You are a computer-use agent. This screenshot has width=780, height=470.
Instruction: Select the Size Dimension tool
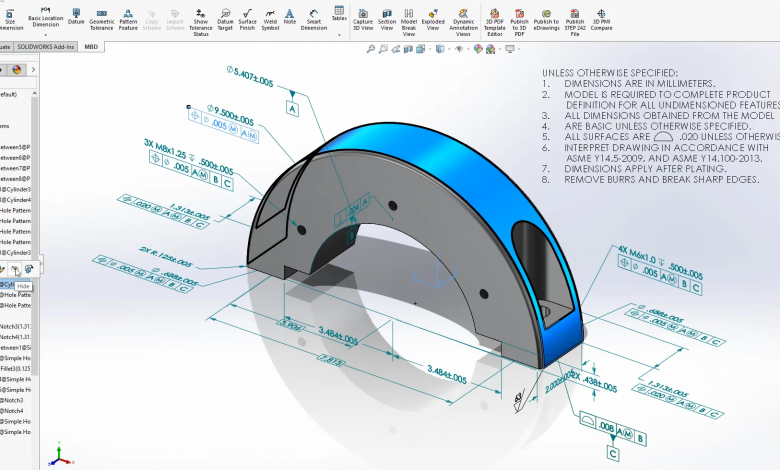10,20
